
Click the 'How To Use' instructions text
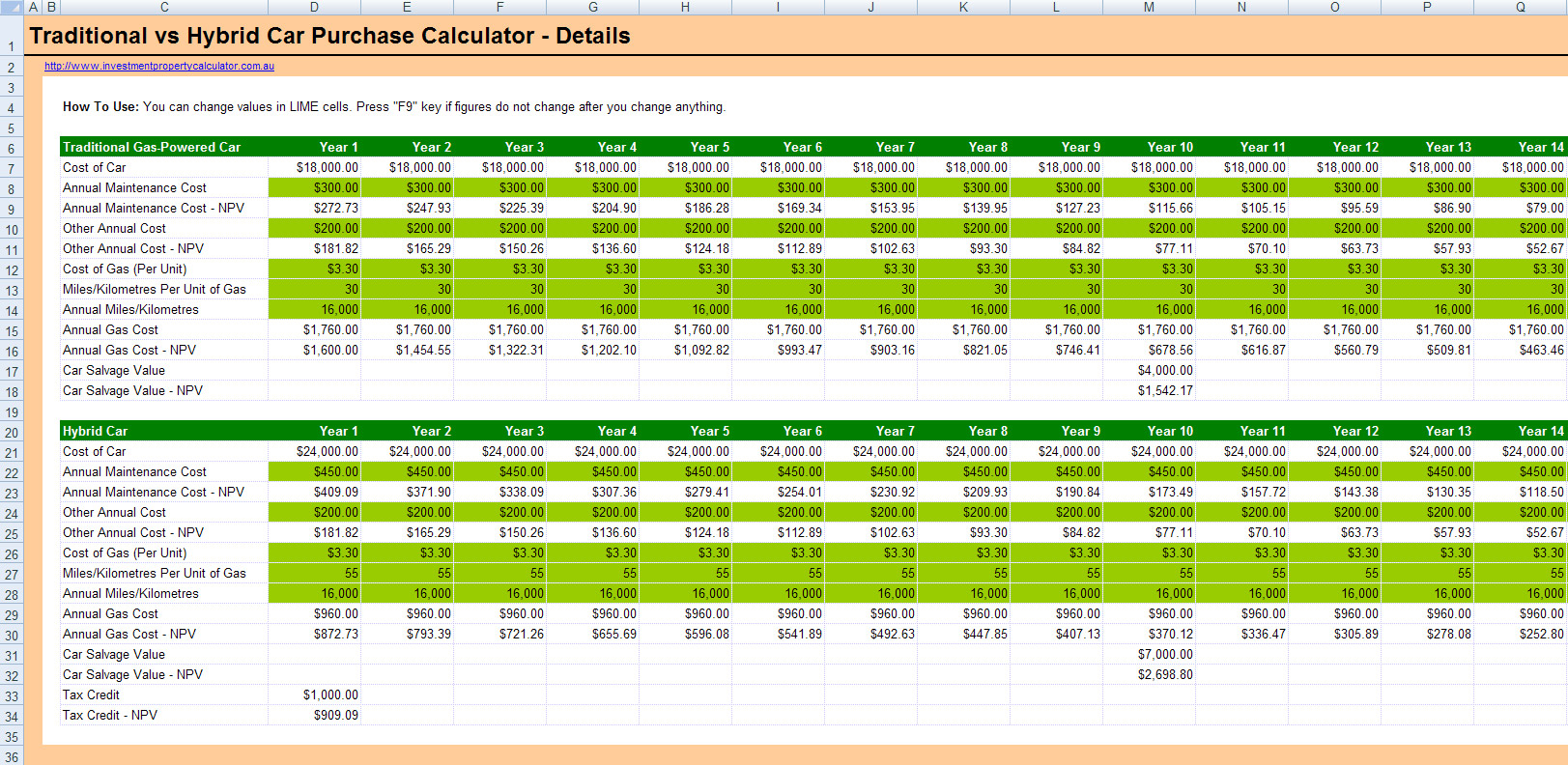(x=393, y=107)
